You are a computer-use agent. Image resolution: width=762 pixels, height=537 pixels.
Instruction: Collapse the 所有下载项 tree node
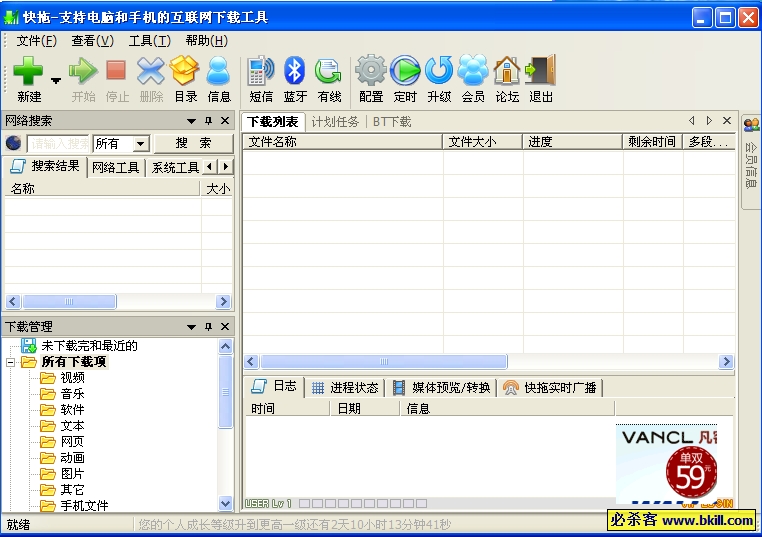coord(11,362)
